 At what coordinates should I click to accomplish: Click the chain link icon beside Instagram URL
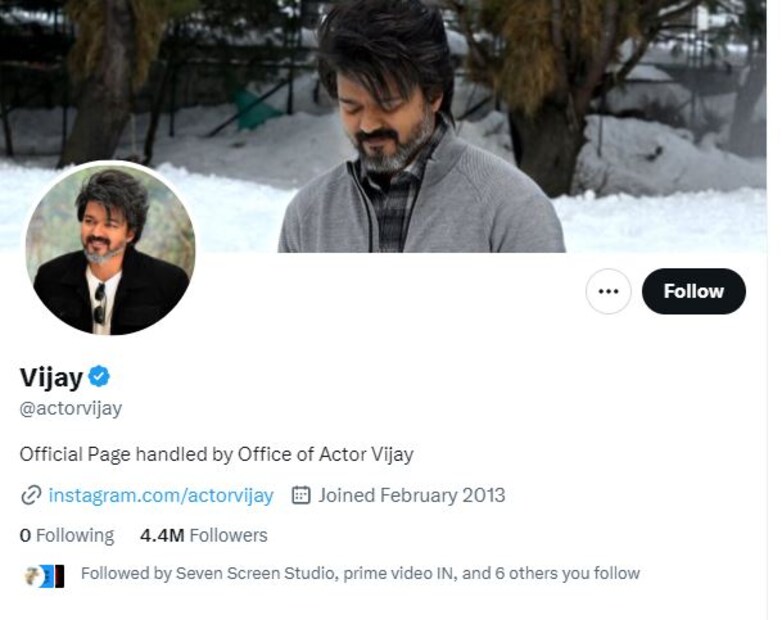click(31, 495)
